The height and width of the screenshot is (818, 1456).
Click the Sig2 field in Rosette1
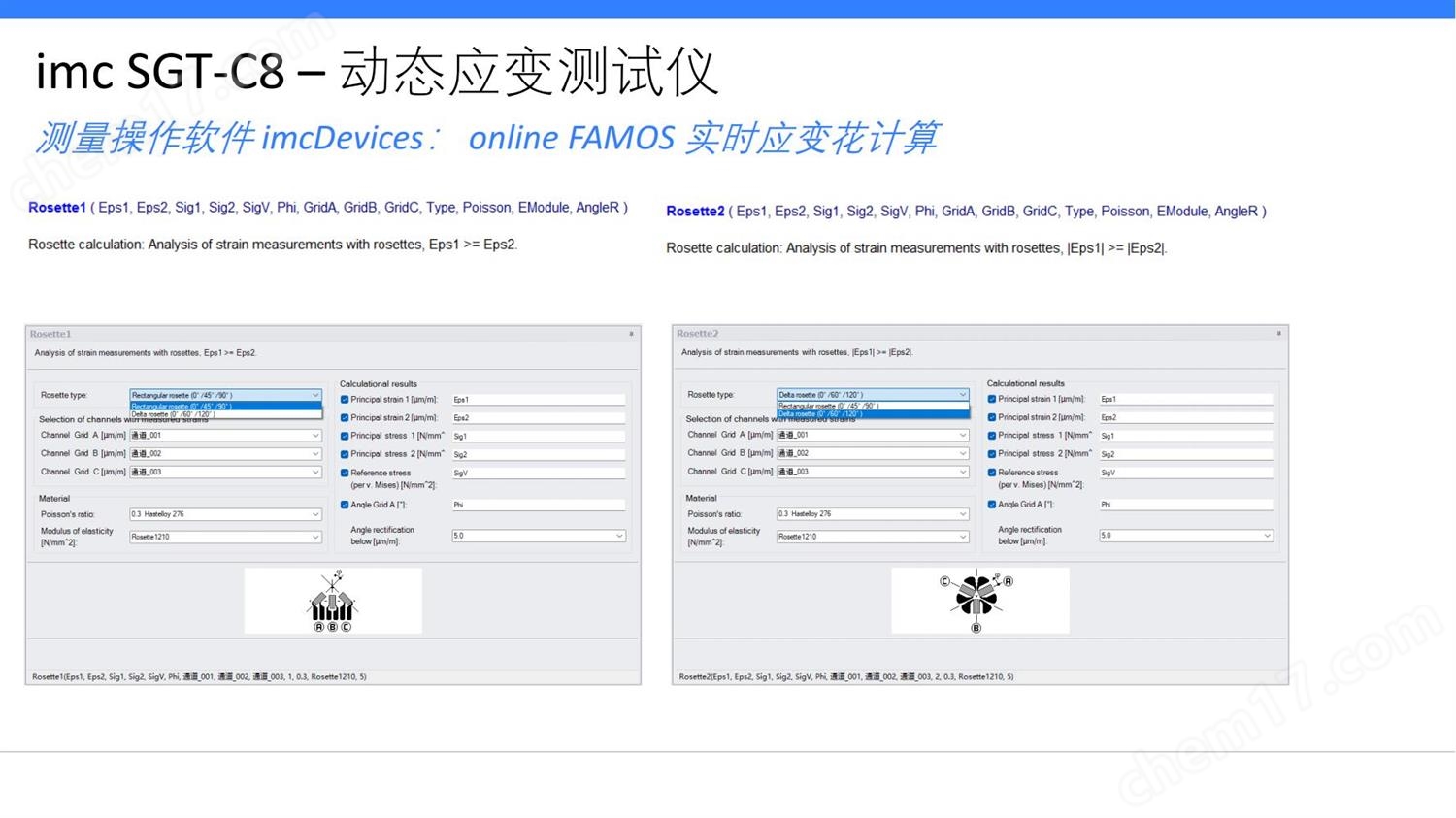(539, 454)
